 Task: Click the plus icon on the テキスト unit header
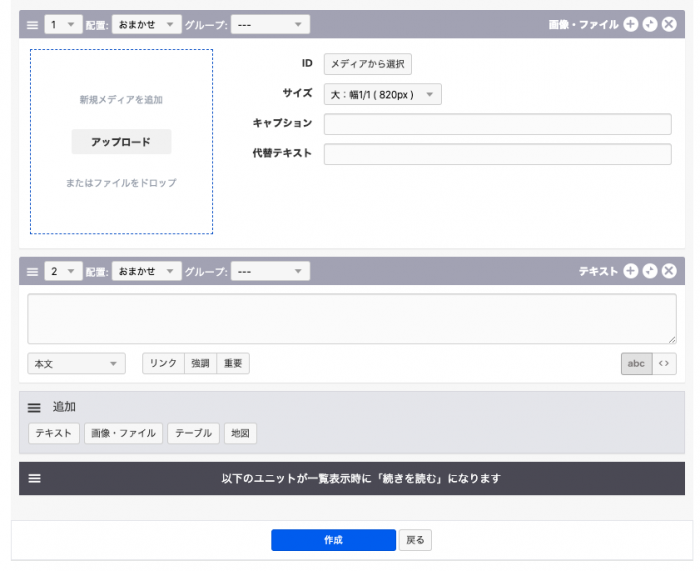click(x=631, y=271)
